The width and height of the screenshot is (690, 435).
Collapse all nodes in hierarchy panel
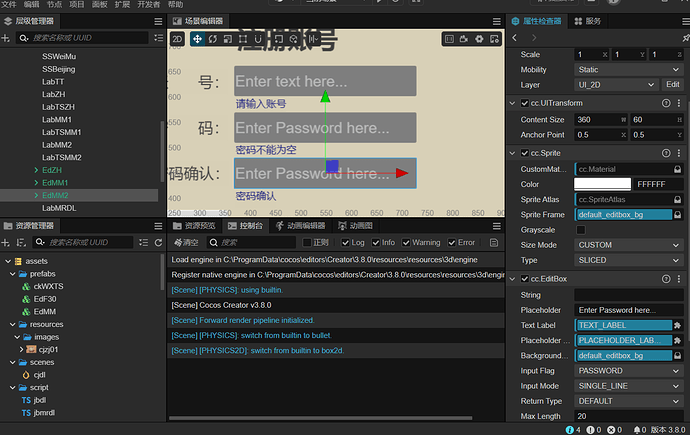158,38
